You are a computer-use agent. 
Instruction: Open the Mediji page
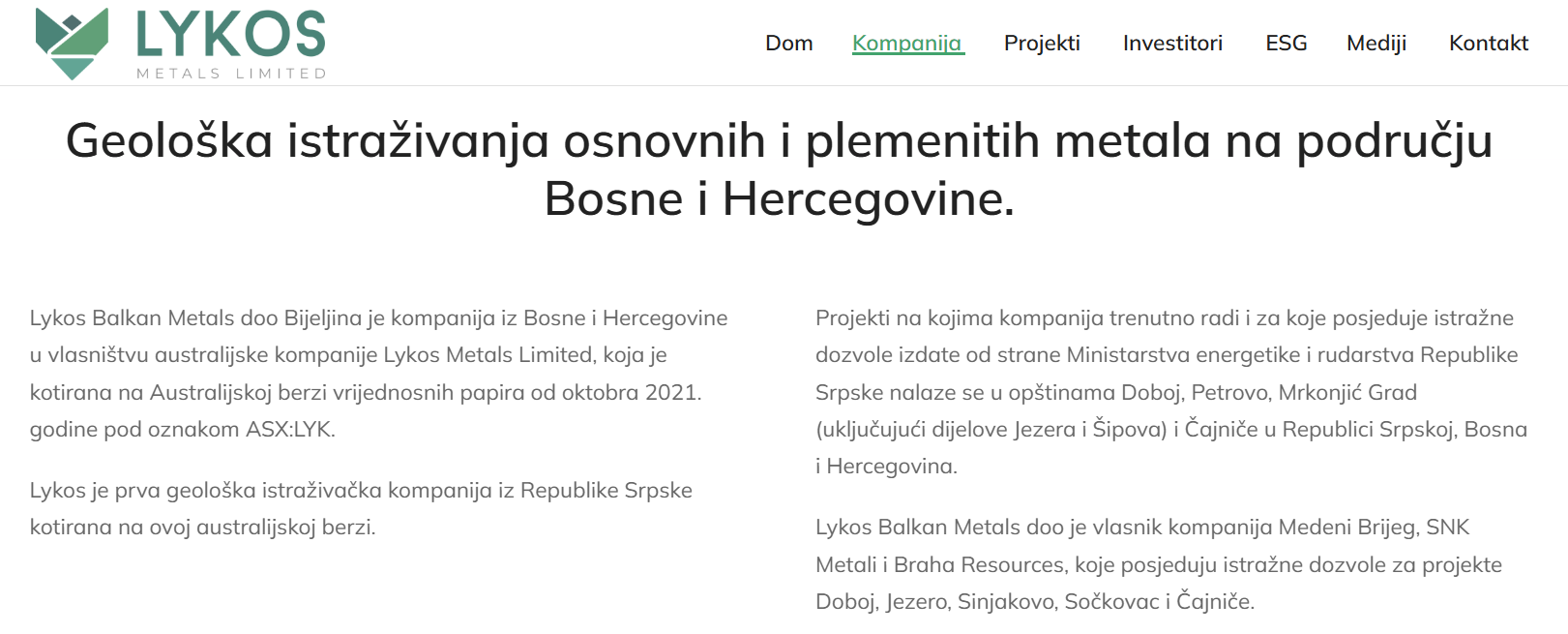coord(1376,44)
